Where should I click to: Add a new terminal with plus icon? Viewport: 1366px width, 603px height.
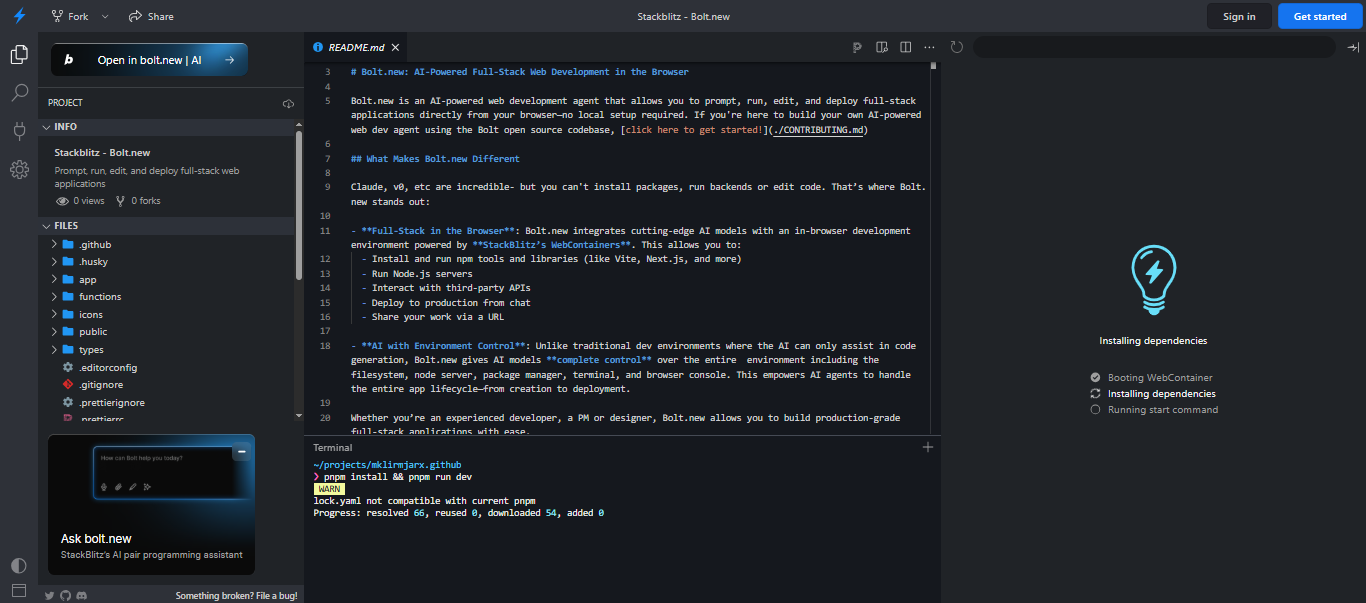[x=928, y=447]
